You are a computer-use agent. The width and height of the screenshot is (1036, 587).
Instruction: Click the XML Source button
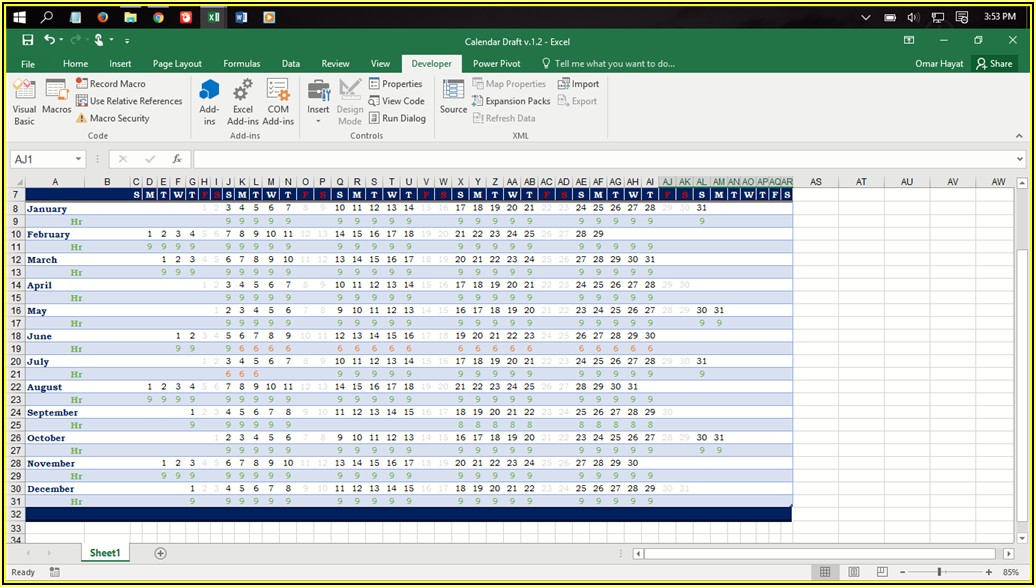tap(453, 97)
